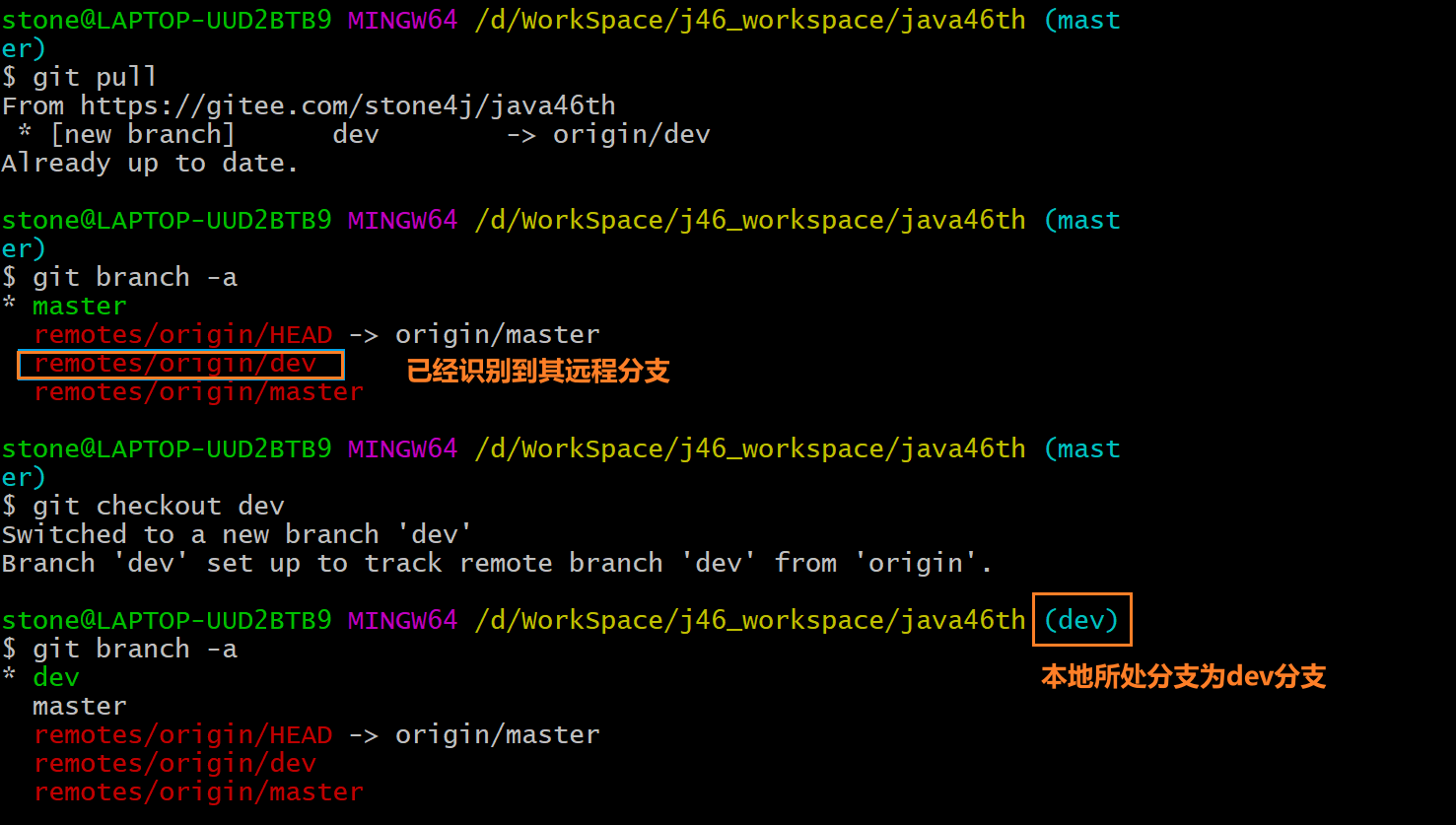Click the '[new branch]' text
The width and height of the screenshot is (1456, 825).
point(143,135)
